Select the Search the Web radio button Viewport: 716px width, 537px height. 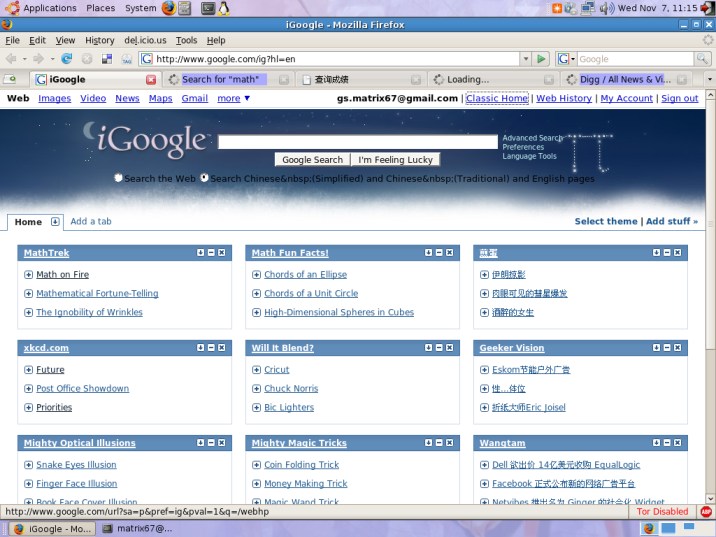pyautogui.click(x=118, y=178)
